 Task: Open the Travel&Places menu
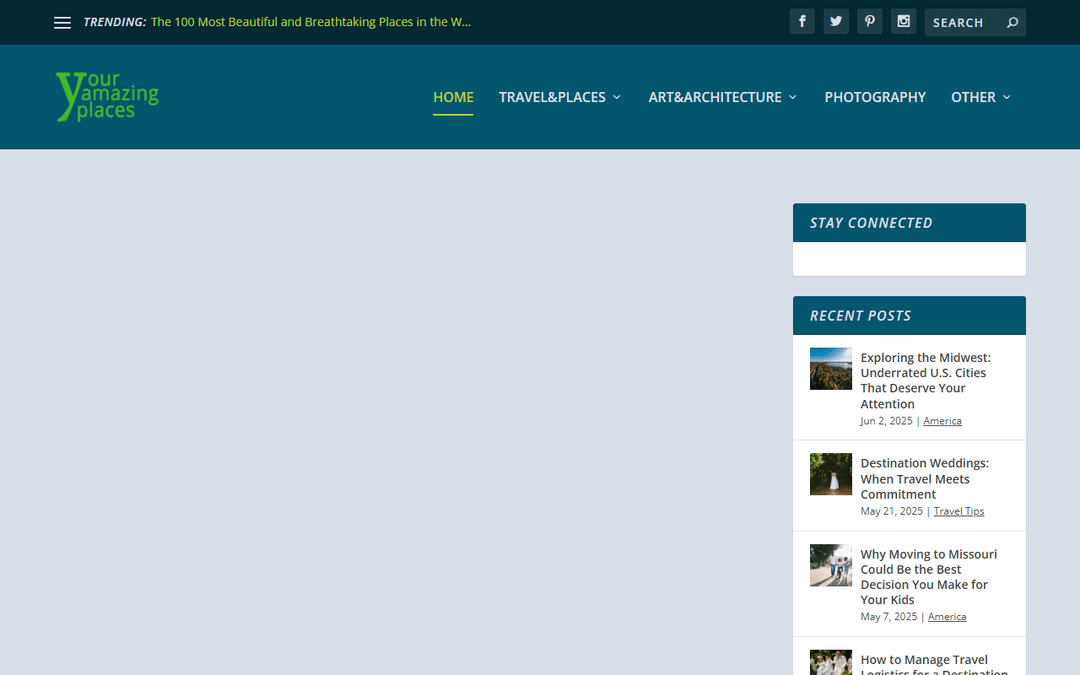[552, 97]
